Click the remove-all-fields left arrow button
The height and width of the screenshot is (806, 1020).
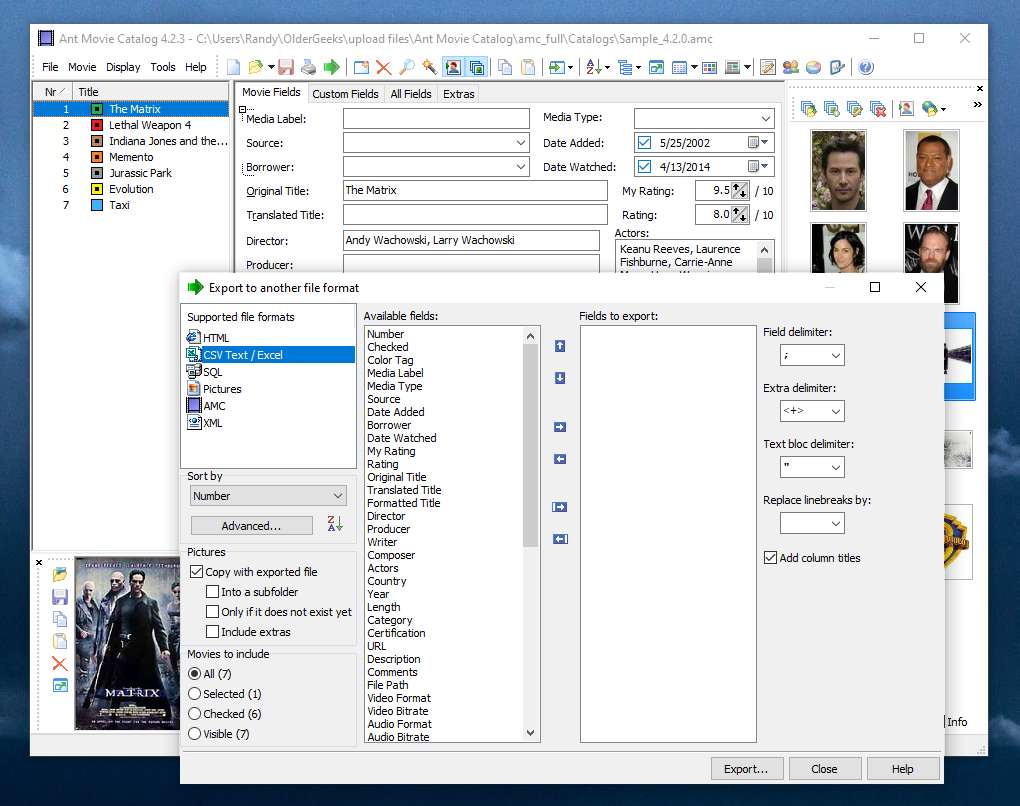(560, 539)
